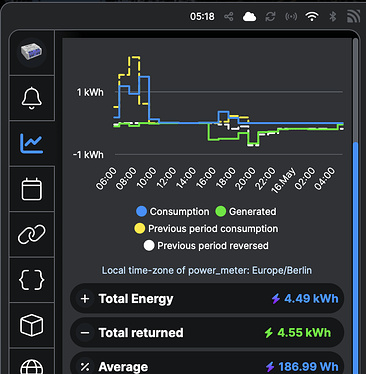The image size is (366, 374).
Task: Open the chain link sidebar icon
Action: 32,234
